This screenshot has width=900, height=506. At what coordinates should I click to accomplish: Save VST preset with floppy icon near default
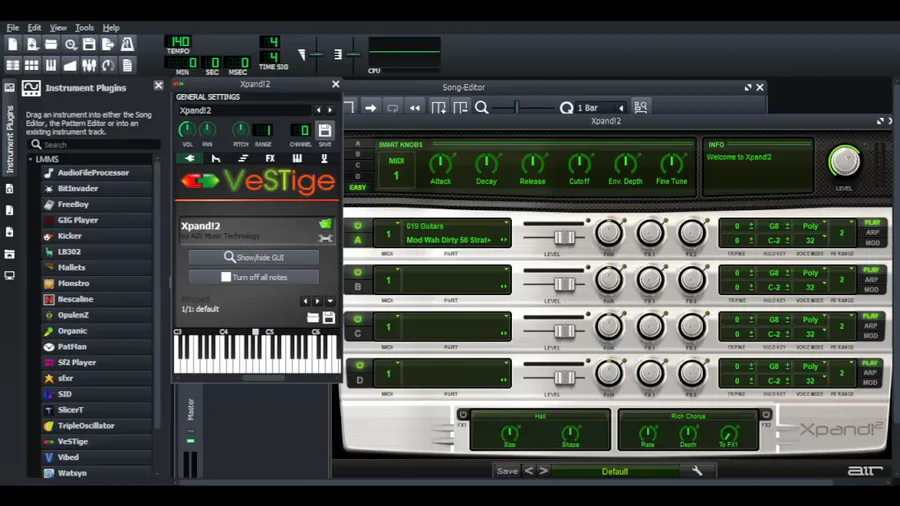(x=329, y=317)
